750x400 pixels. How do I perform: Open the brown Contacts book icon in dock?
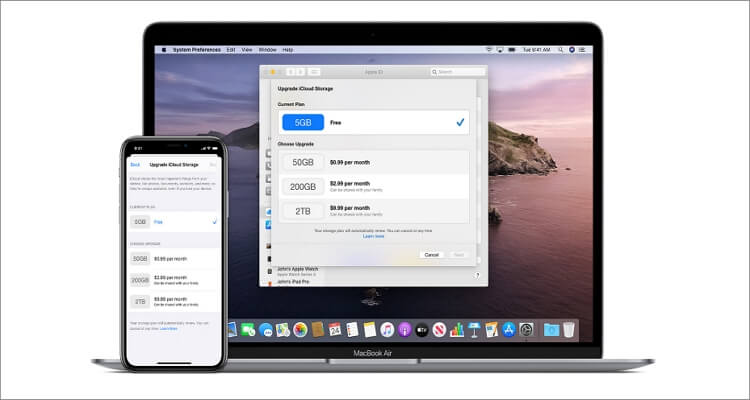point(318,330)
